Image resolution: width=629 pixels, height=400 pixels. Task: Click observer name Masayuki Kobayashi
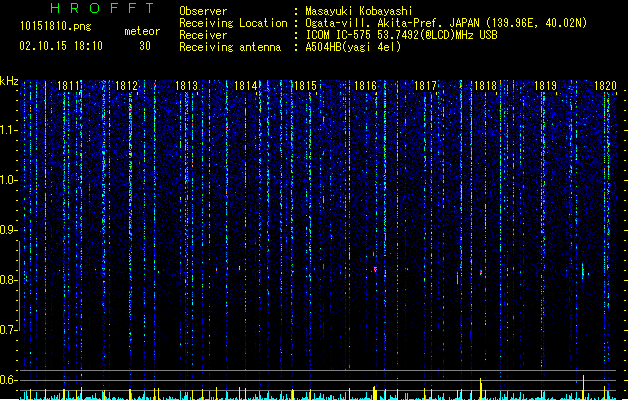[x=359, y=11]
